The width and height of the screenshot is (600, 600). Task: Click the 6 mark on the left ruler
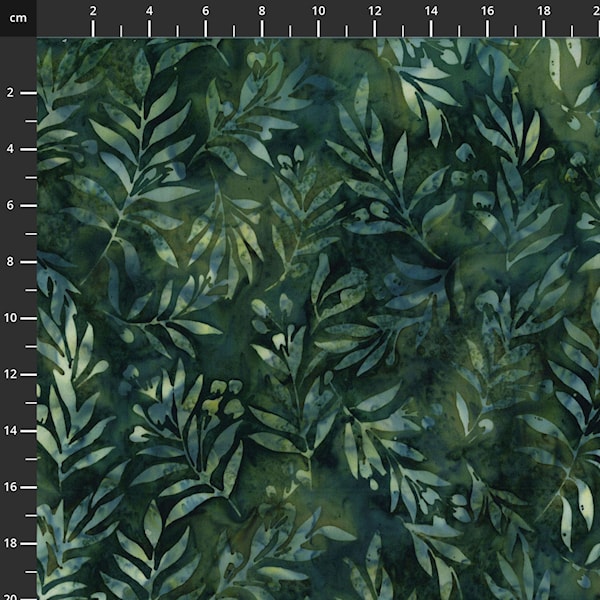(10, 205)
